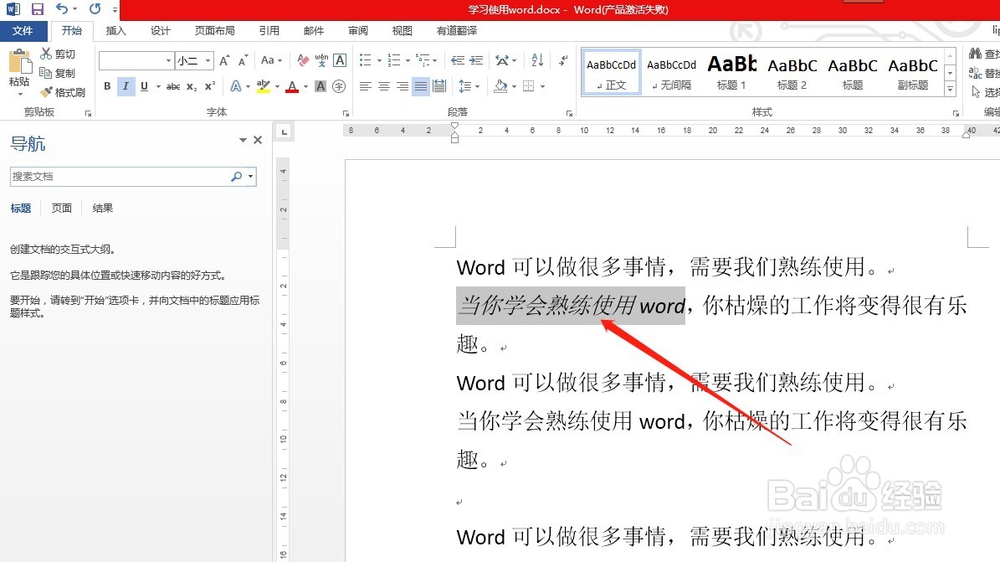Center align the text

[x=384, y=86]
